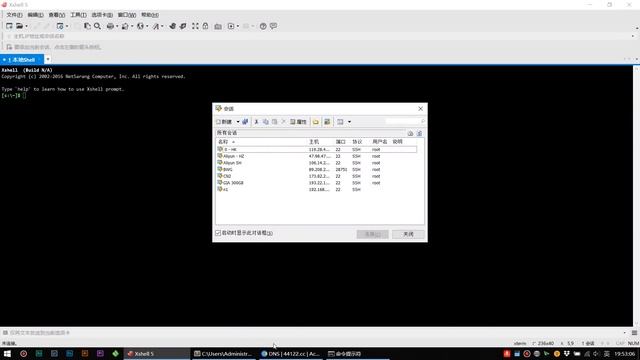Close the Sessions dialog with X
This screenshot has width=640, height=360.
click(x=420, y=109)
